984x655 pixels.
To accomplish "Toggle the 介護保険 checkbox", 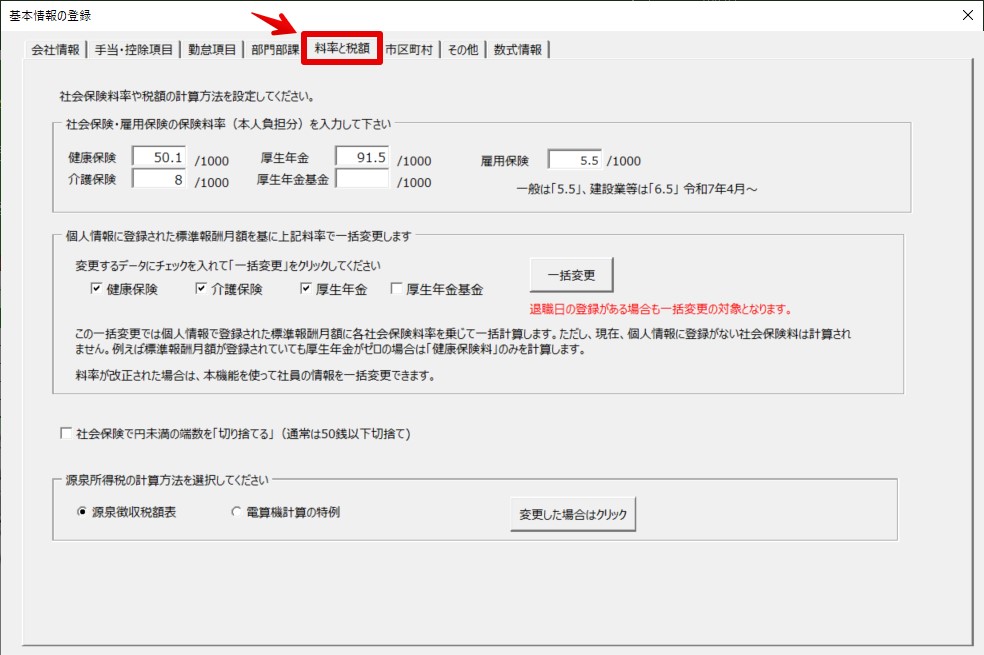I will [202, 290].
